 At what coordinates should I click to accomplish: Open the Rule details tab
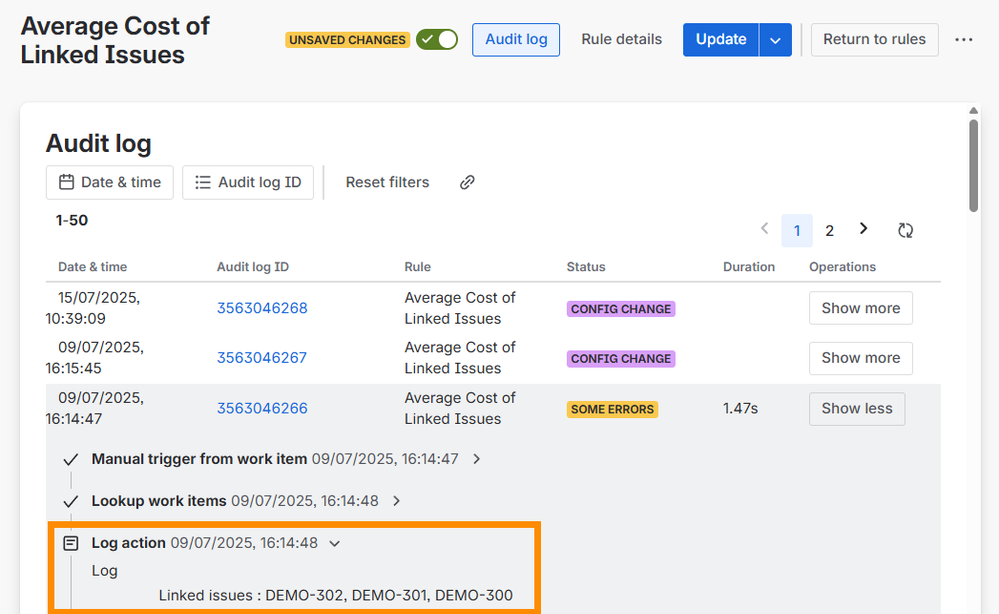(x=621, y=39)
